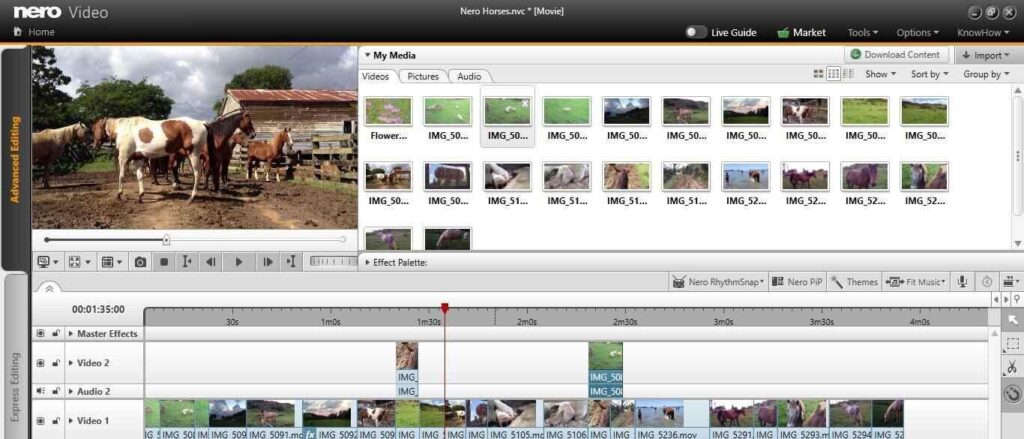Expand the Master Effects track
Image resolution: width=1024 pixels, height=439 pixels.
click(x=71, y=334)
